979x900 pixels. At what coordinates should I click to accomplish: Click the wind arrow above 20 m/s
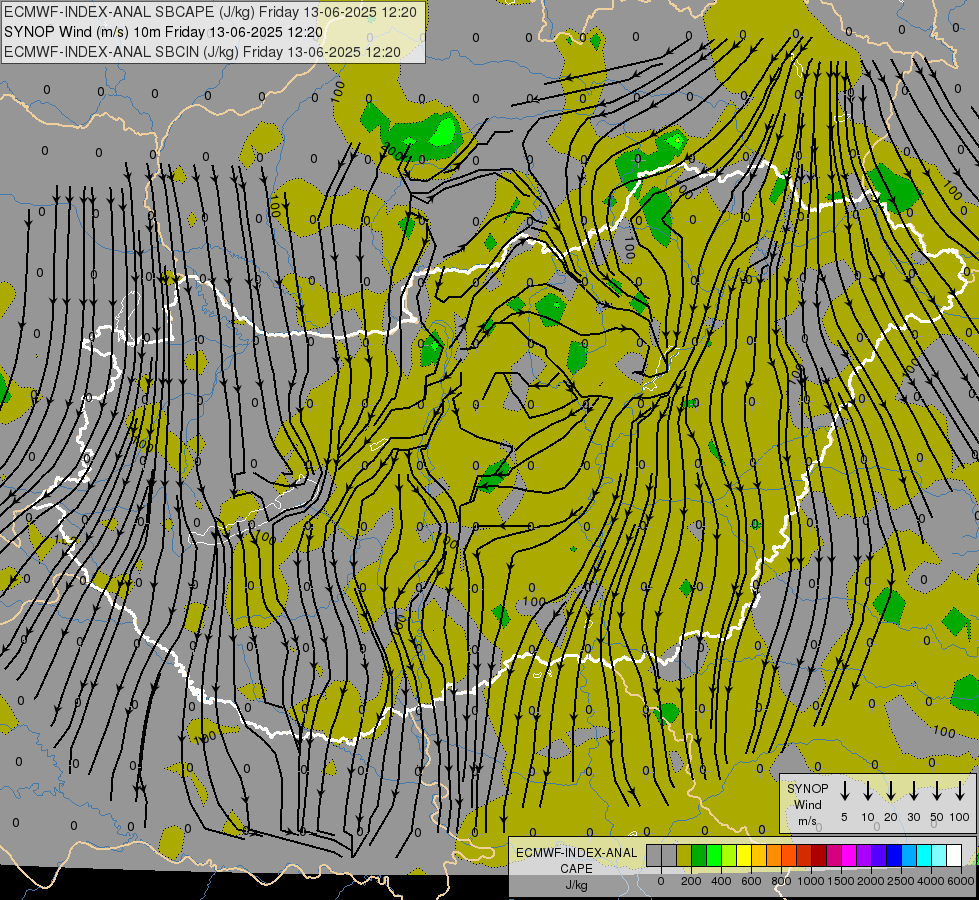coord(890,790)
